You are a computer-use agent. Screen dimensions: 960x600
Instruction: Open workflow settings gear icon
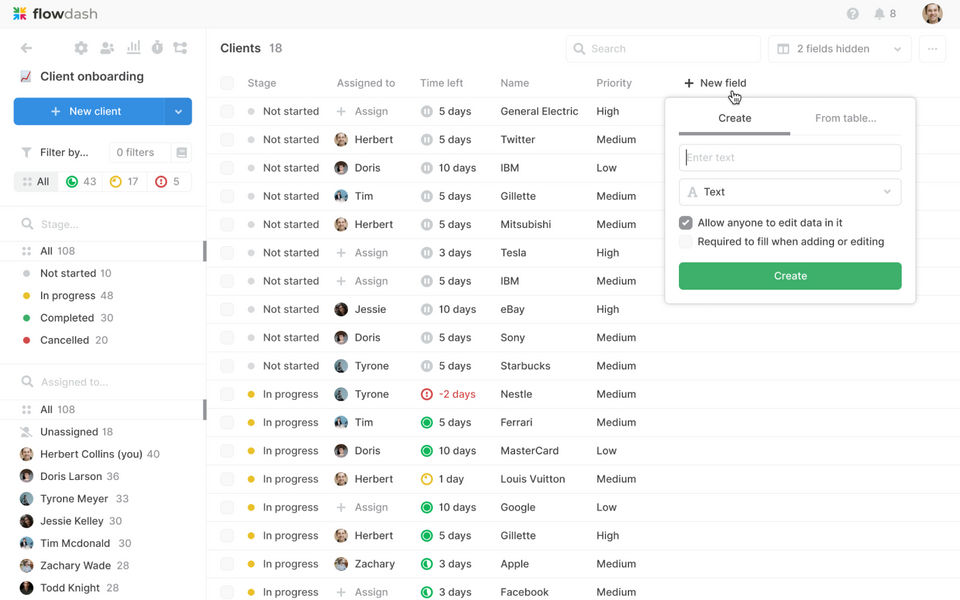(81, 48)
